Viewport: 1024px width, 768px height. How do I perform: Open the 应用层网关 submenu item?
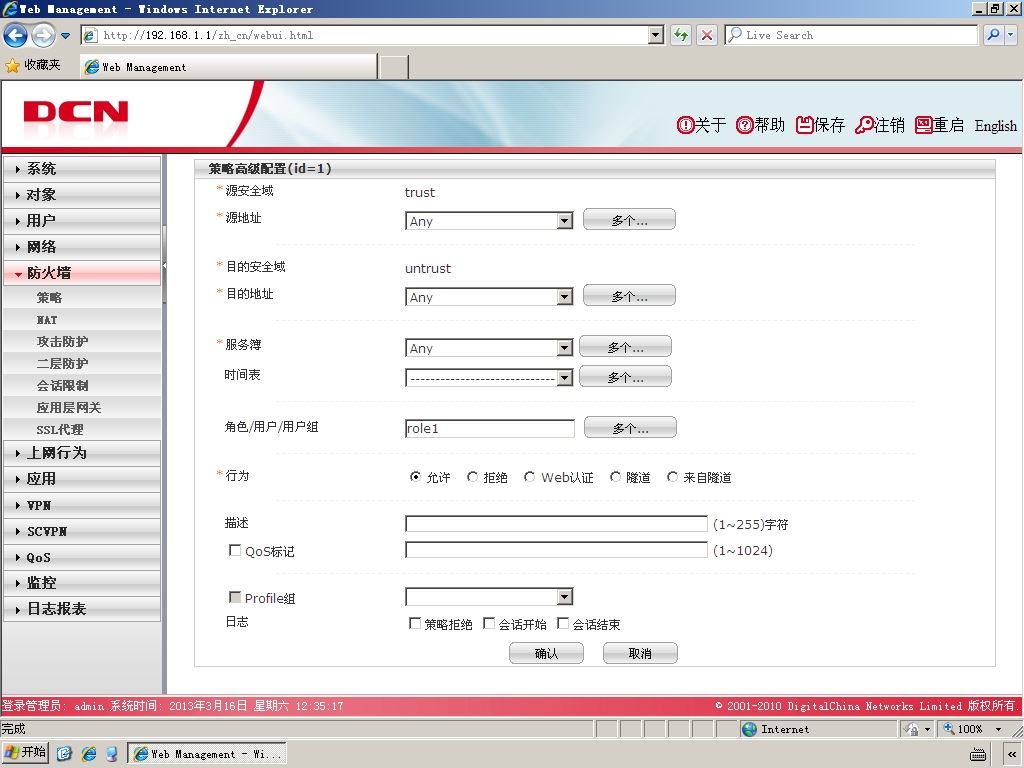(69, 408)
